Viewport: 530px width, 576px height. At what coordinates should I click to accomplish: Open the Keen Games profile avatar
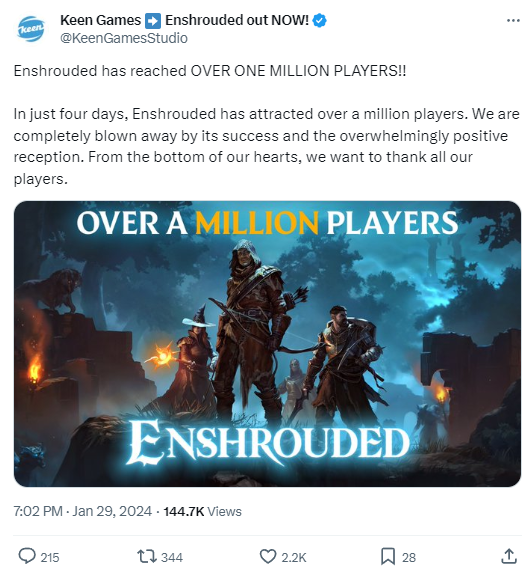point(31,29)
